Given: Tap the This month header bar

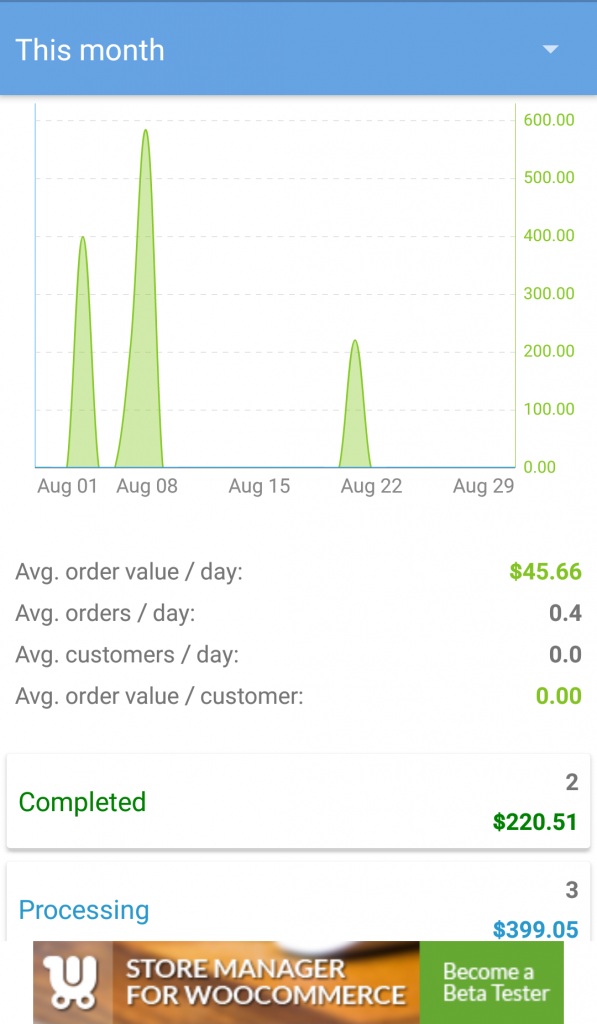Looking at the screenshot, I should click(x=298, y=49).
